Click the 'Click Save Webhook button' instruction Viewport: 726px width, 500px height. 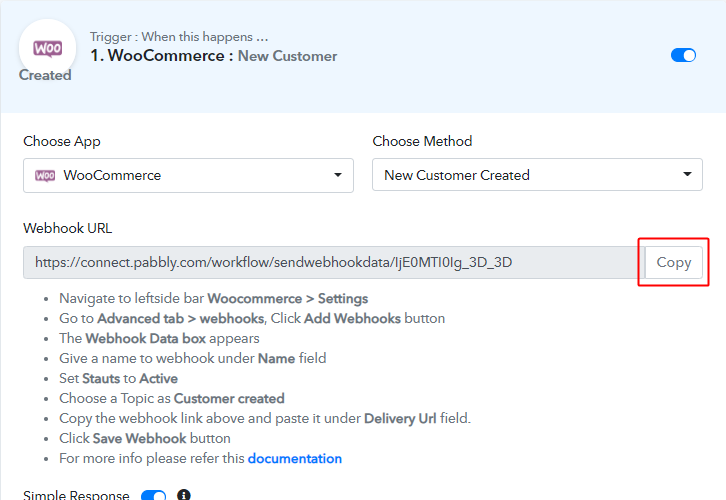(x=144, y=438)
